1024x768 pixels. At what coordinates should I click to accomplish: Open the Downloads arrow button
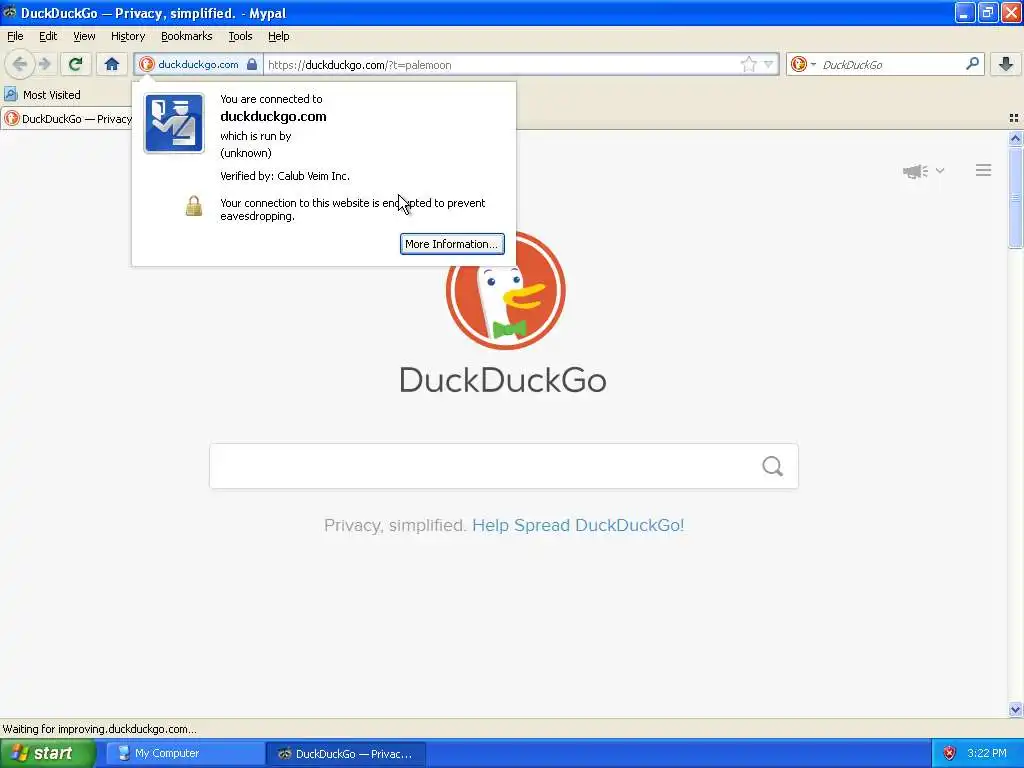click(x=1006, y=64)
